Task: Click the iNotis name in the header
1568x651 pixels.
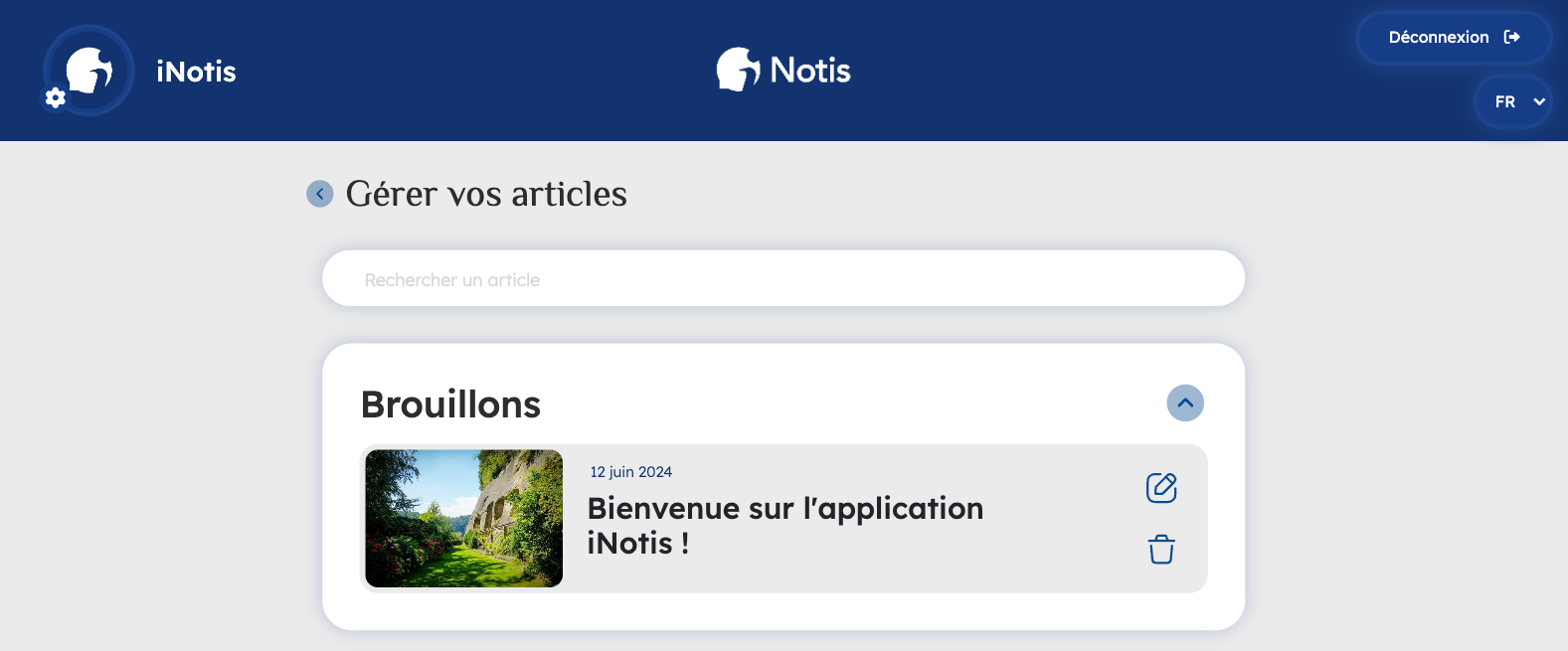Action: [196, 72]
